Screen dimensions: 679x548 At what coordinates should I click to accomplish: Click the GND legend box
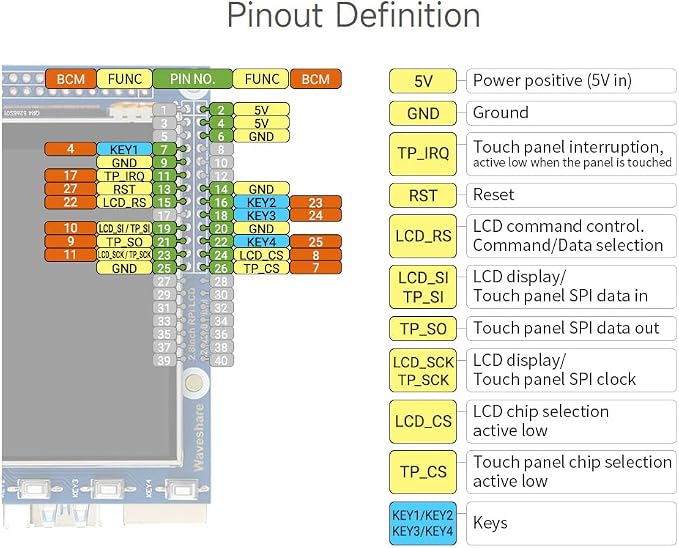coord(423,113)
